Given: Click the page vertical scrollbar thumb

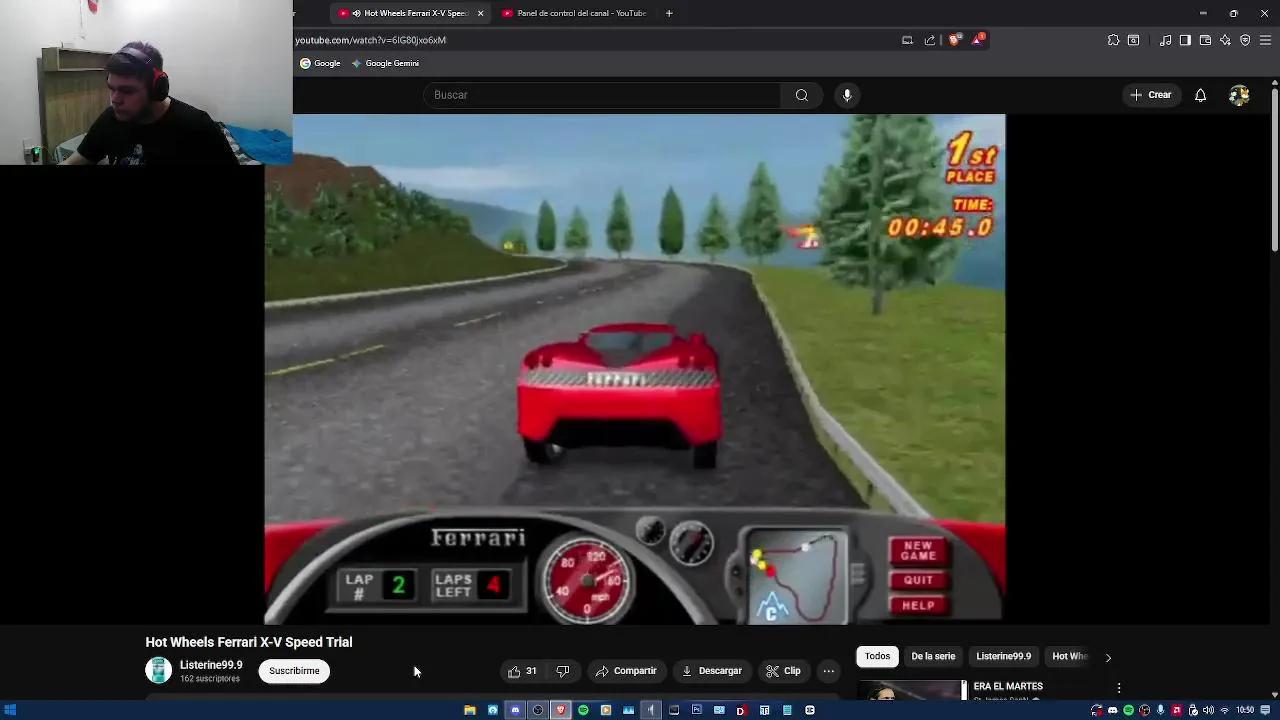Looking at the screenshot, I should (1274, 170).
